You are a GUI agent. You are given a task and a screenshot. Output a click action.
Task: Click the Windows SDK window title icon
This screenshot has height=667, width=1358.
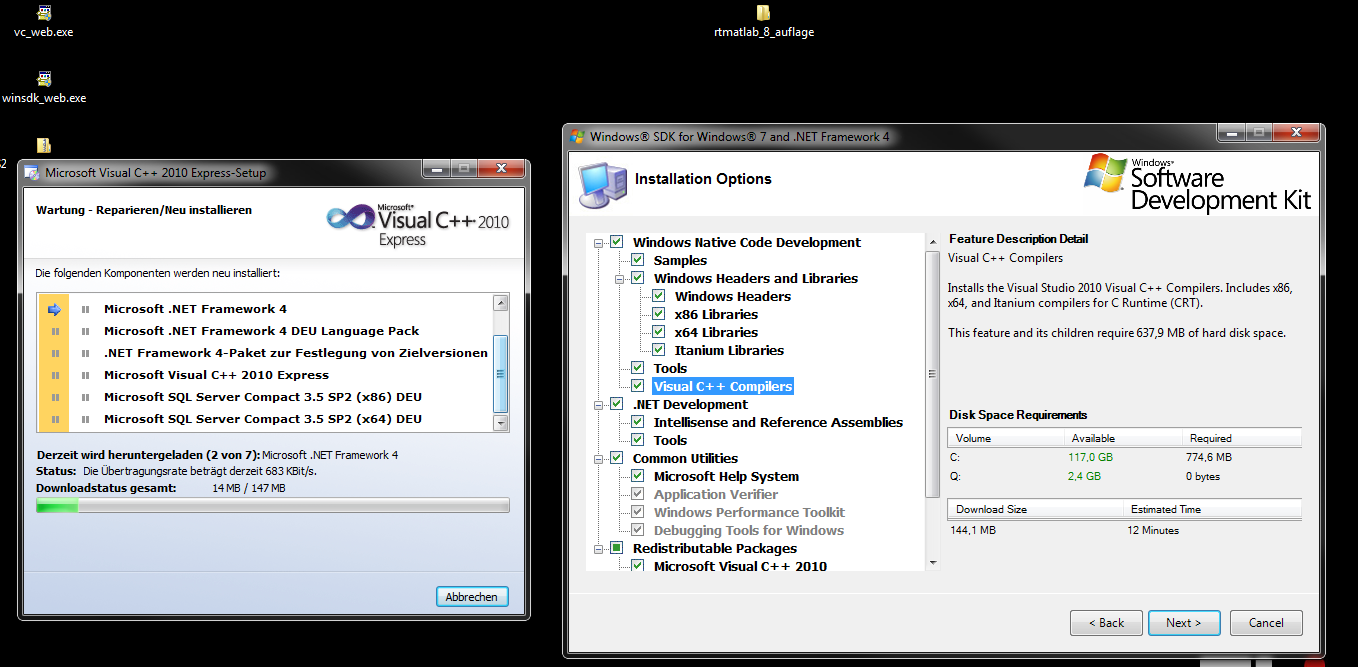click(577, 137)
